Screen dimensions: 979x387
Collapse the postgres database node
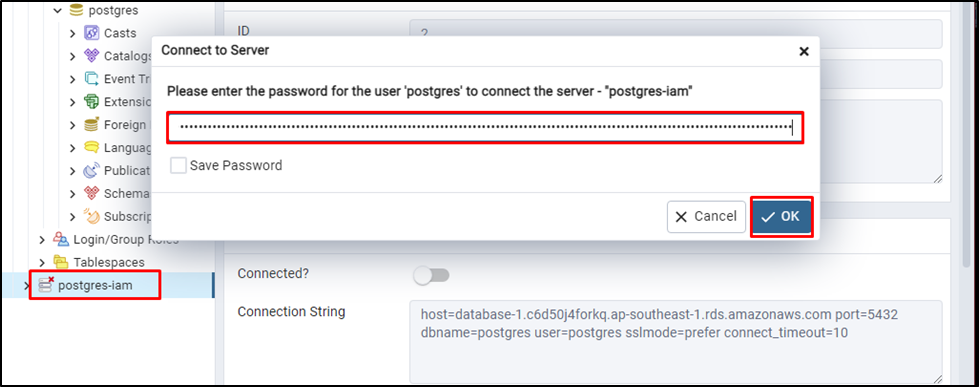click(57, 11)
